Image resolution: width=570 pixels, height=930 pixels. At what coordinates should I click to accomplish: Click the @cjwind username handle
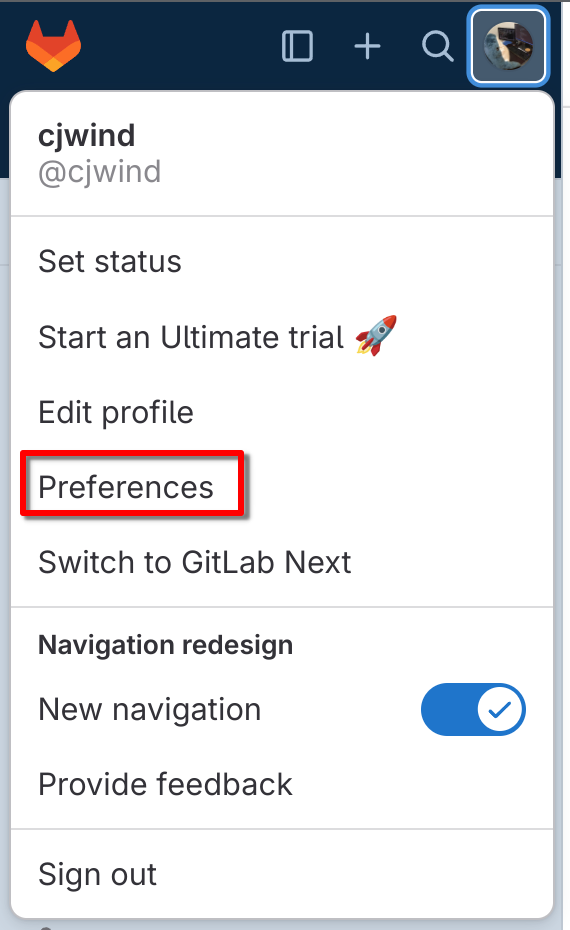coord(100,172)
